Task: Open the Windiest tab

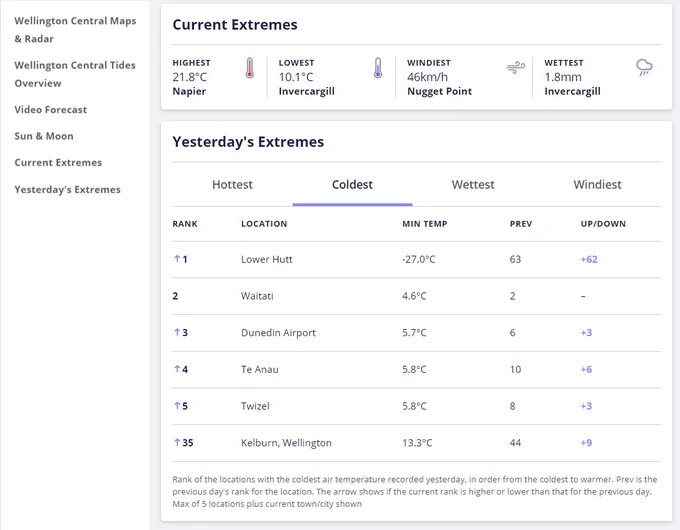Action: (597, 185)
